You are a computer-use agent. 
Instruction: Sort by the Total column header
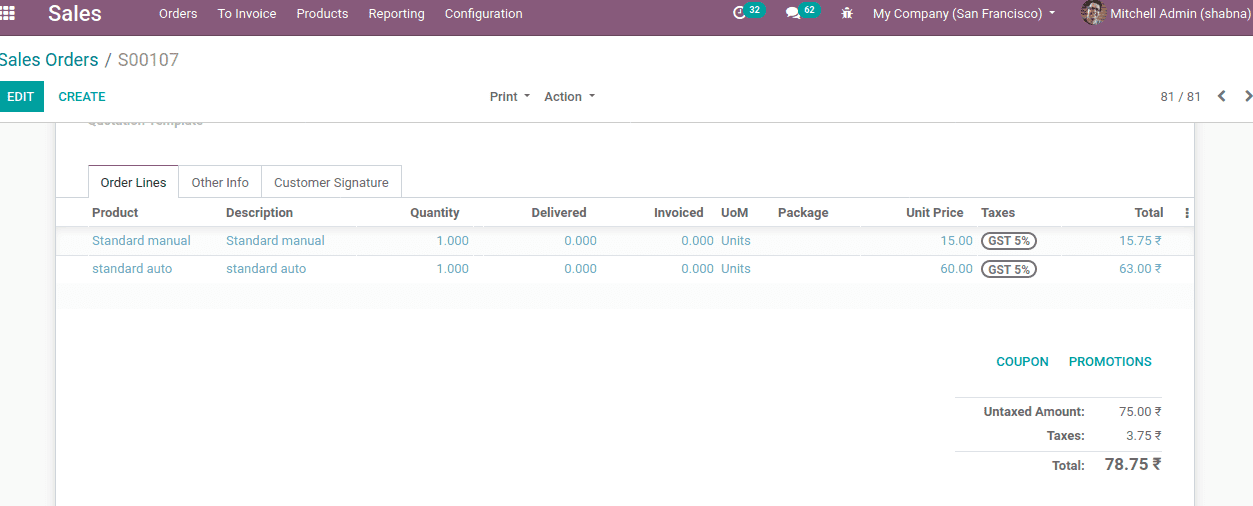[1149, 213]
